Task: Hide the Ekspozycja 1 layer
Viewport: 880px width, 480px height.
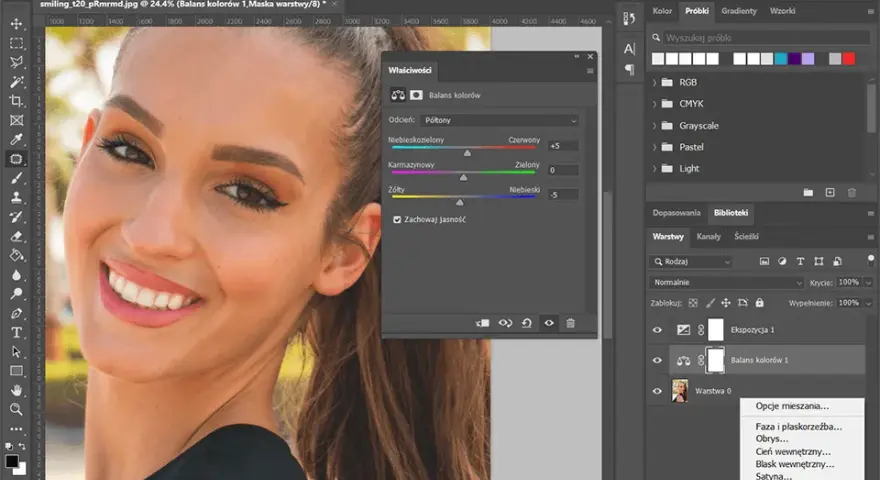Action: click(x=657, y=330)
